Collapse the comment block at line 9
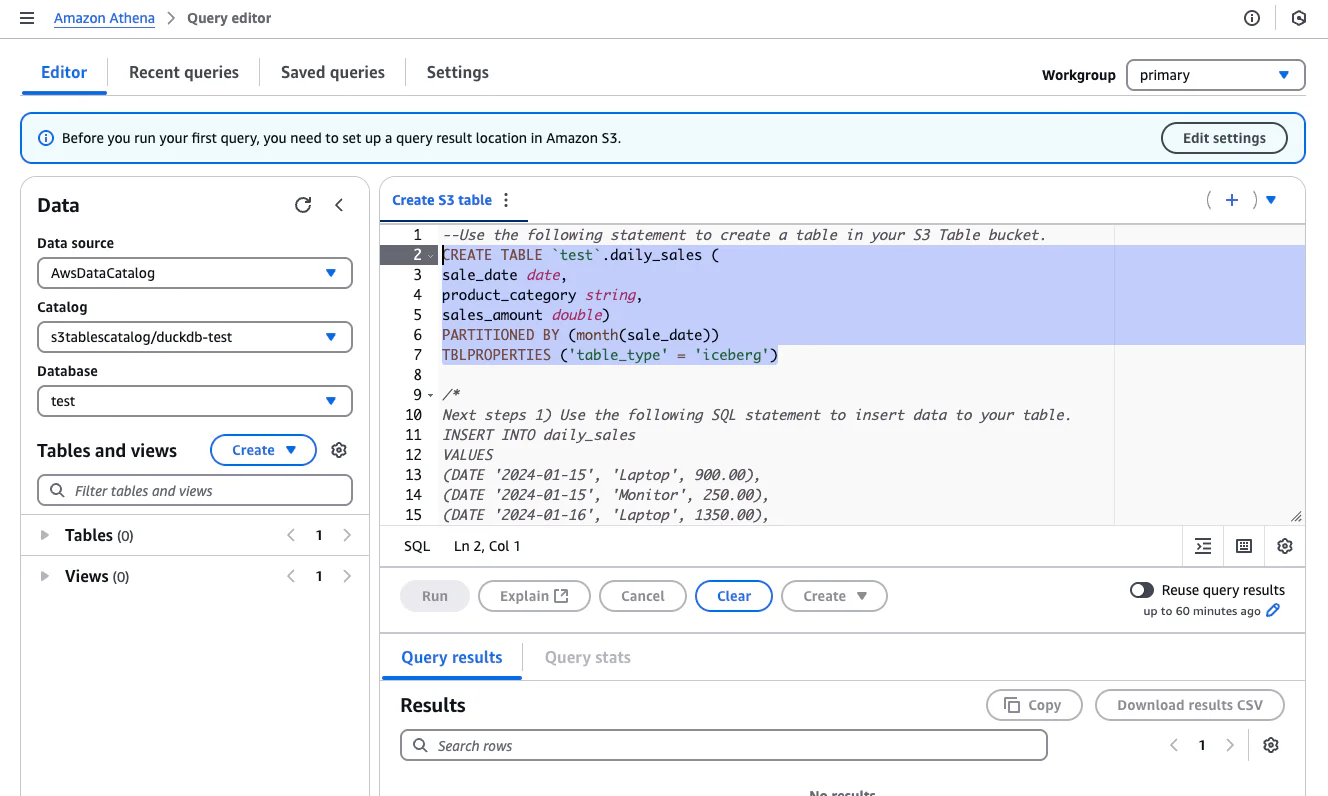This screenshot has height=796, width=1328. (430, 395)
